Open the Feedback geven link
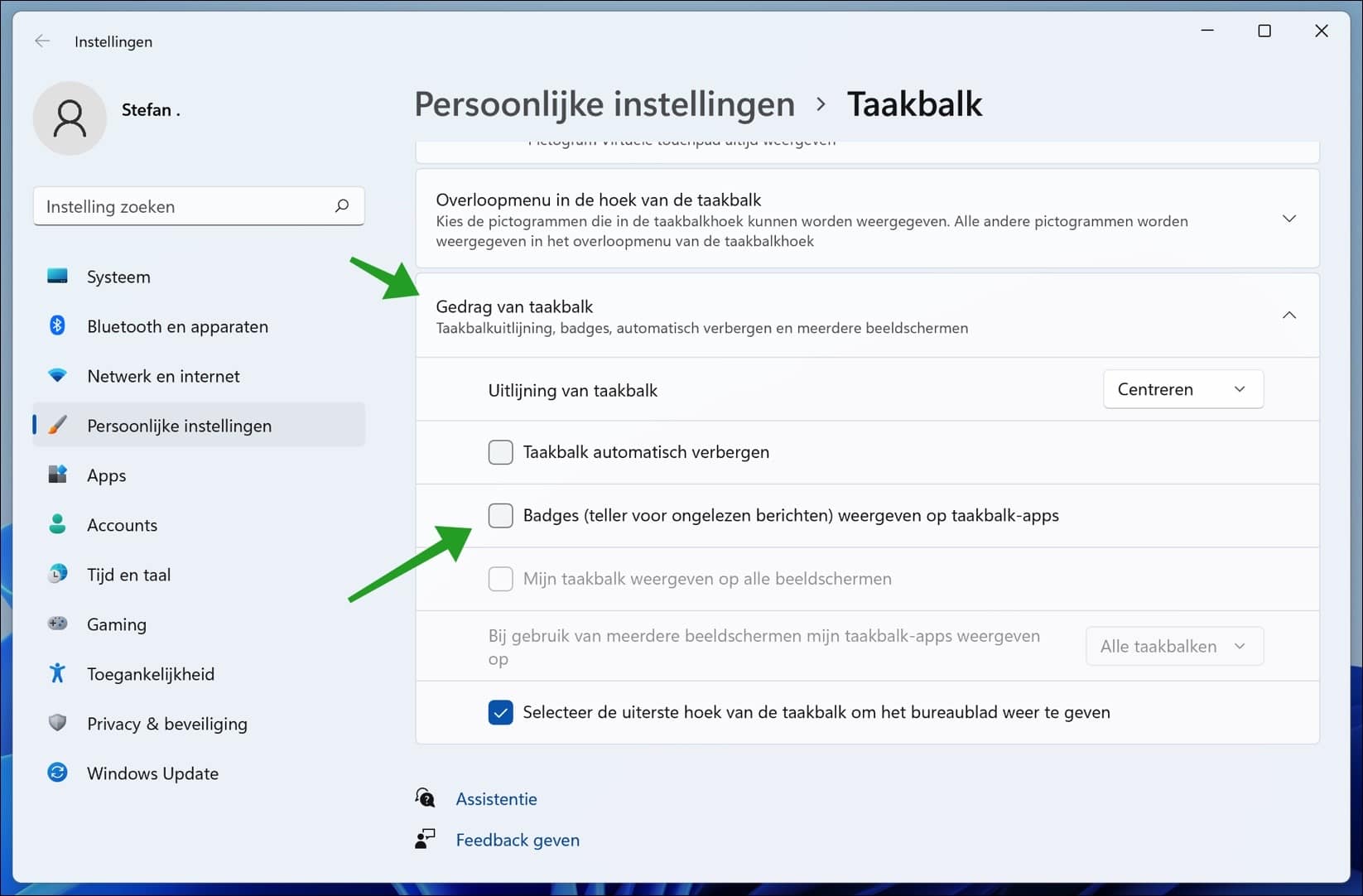The width and height of the screenshot is (1363, 896). click(x=517, y=839)
